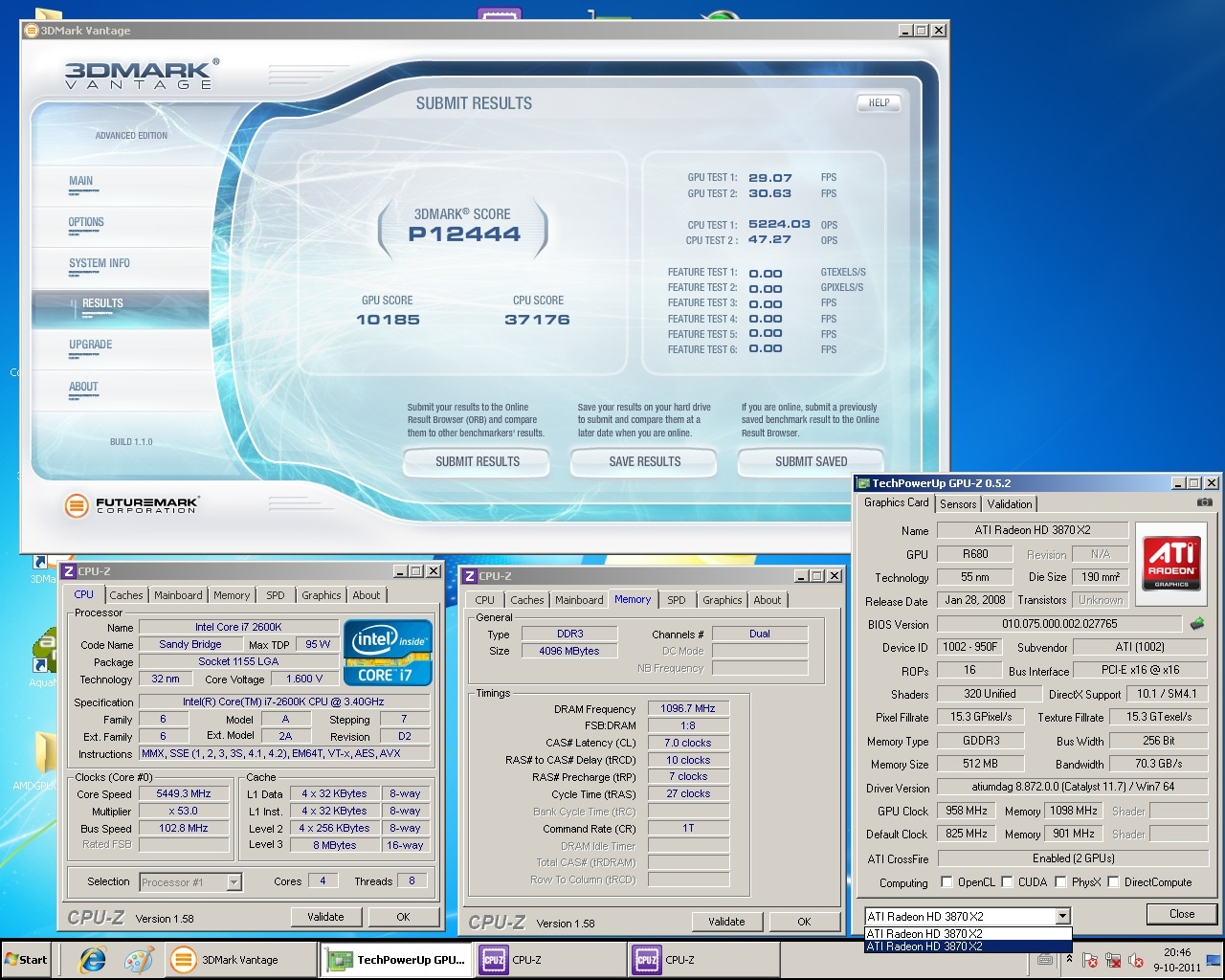
Task: Open the Processor #1 selection dropdown
Action: 234,882
